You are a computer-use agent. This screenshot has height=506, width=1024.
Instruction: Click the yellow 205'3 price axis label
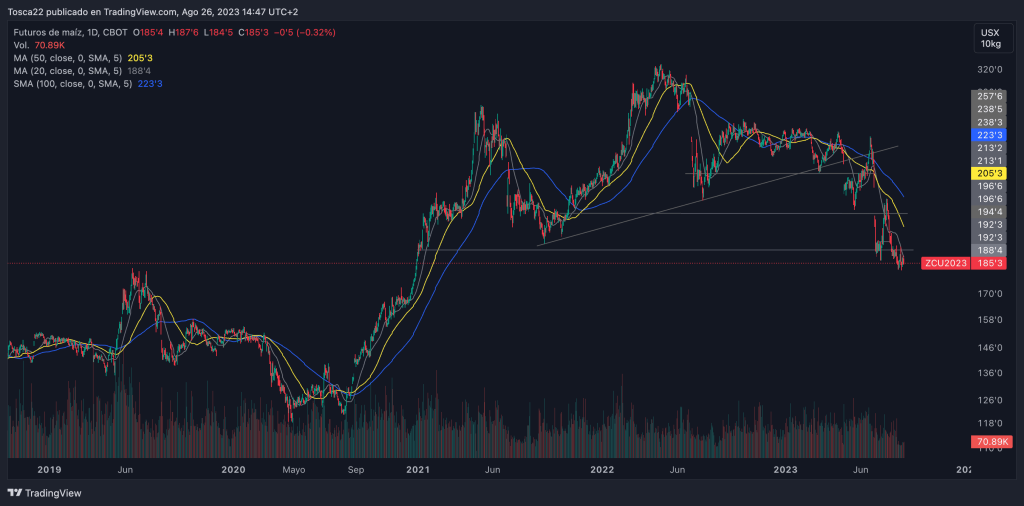click(989, 173)
